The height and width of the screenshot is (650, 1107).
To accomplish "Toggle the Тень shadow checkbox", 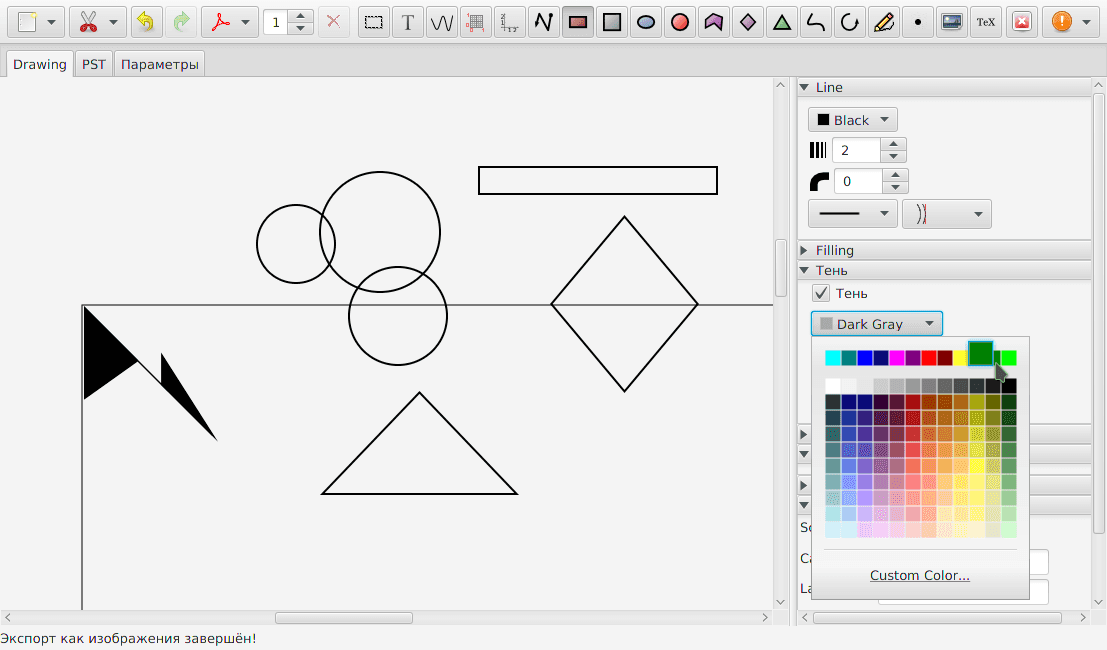I will point(820,293).
